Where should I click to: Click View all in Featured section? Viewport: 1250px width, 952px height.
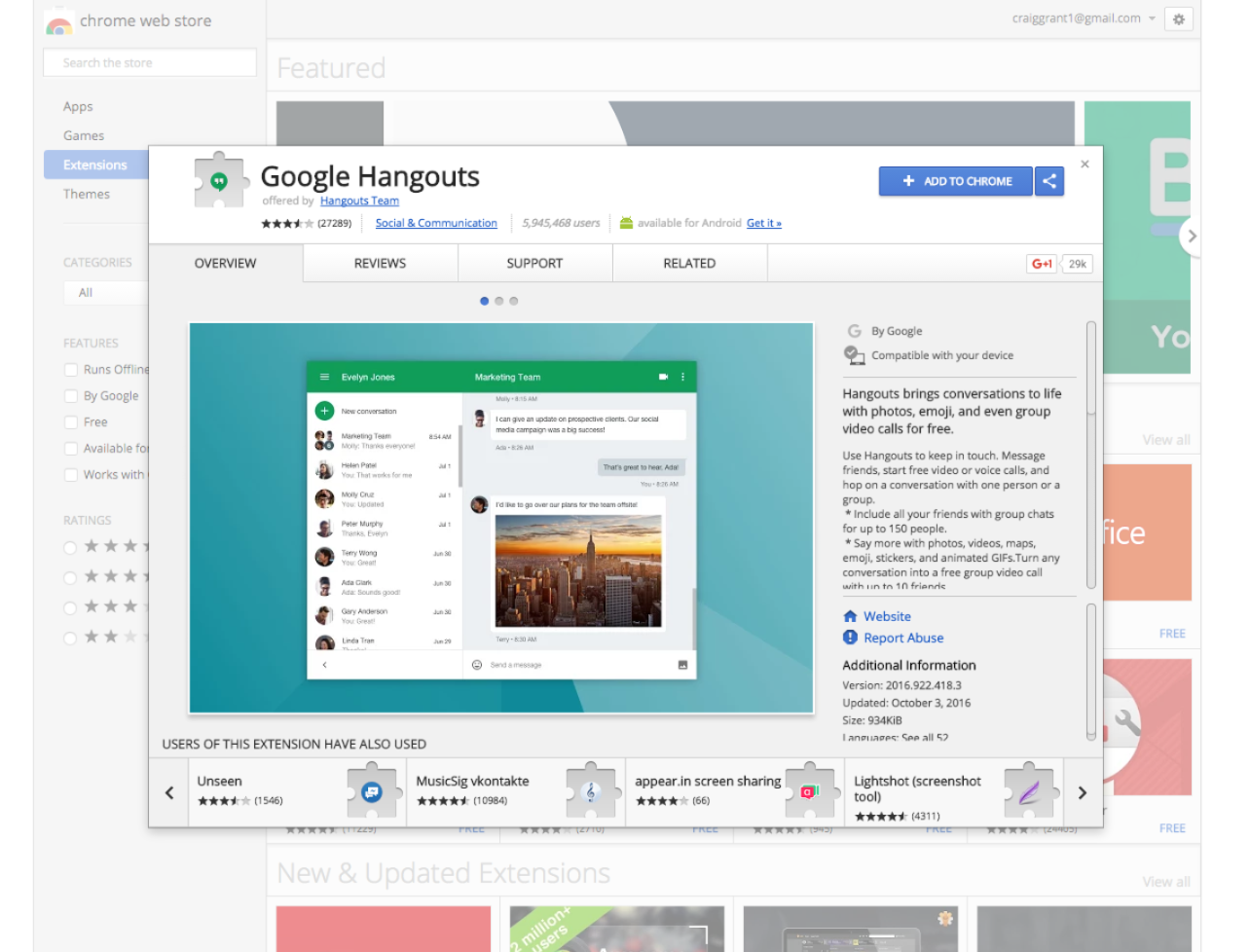(x=1166, y=440)
